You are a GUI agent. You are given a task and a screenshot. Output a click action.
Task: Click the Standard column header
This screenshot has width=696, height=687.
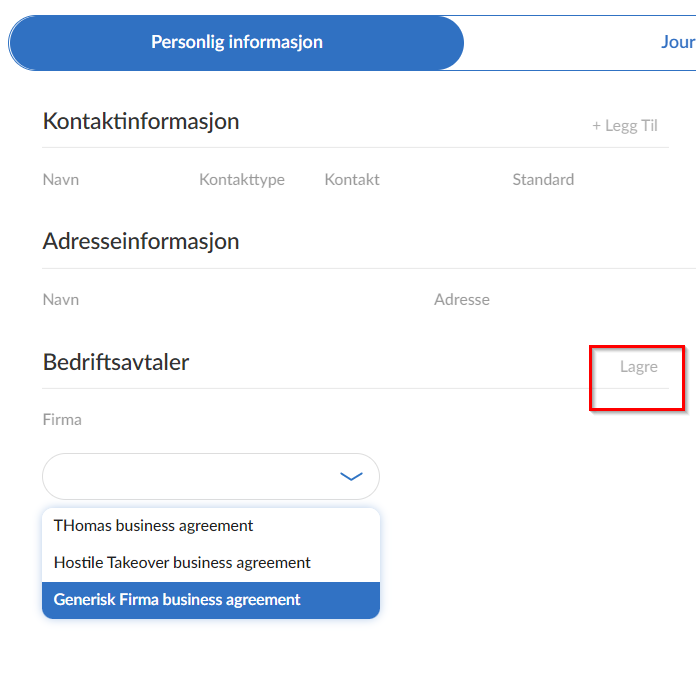(x=543, y=180)
